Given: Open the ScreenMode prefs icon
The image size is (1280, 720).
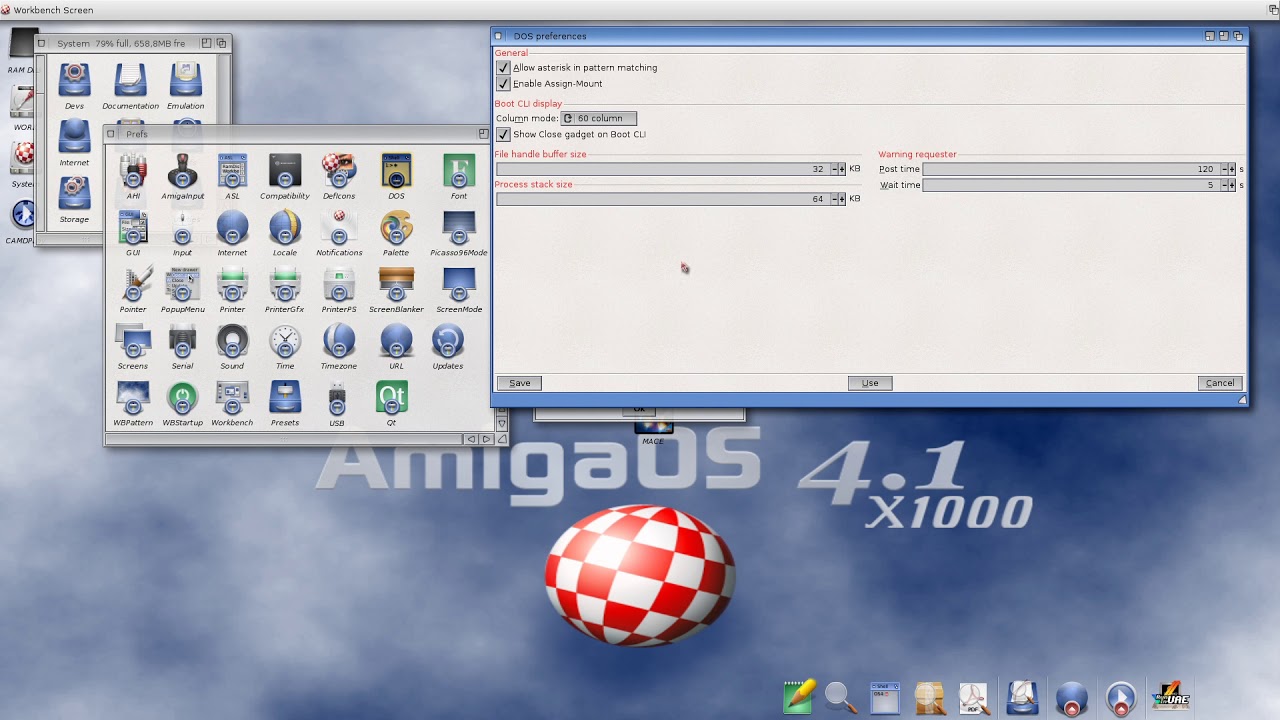Looking at the screenshot, I should (459, 285).
